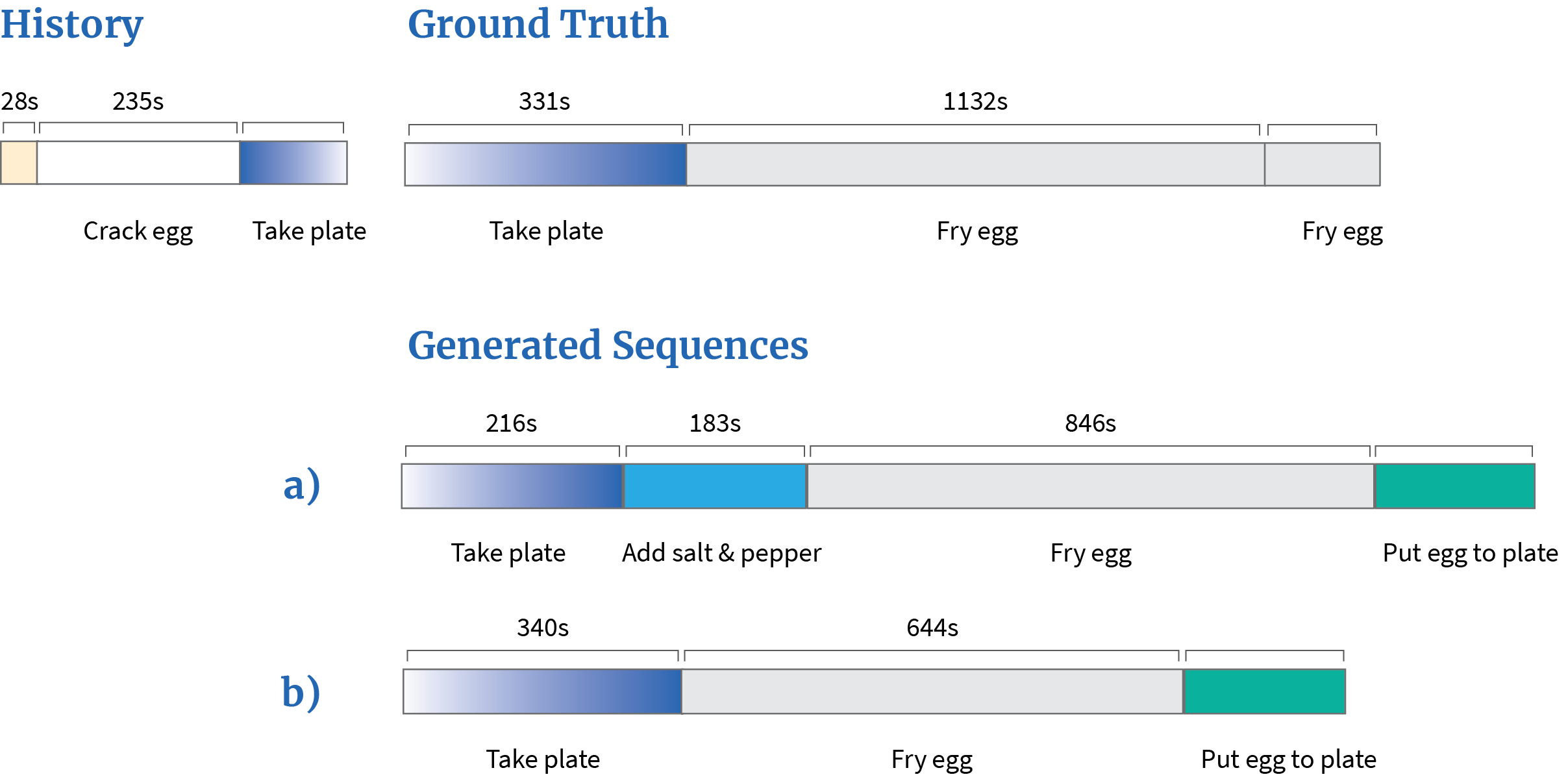The image size is (1568, 779).
Task: Click the Add salt & pepper text label
Action: 721,554
